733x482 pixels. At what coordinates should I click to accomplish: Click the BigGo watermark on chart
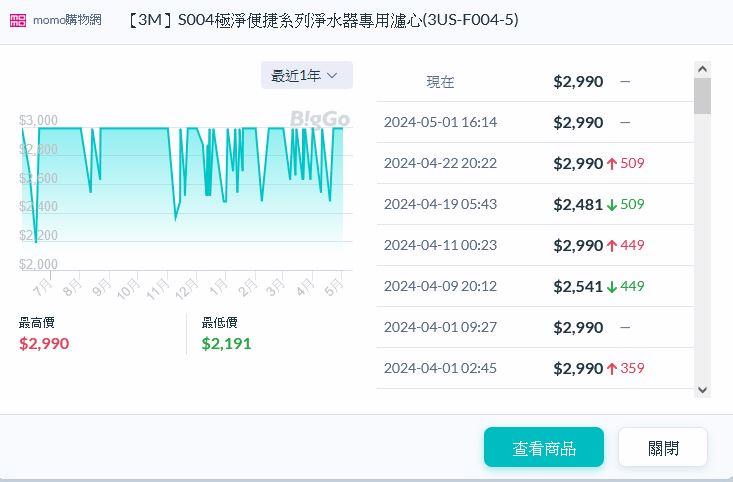tap(319, 119)
